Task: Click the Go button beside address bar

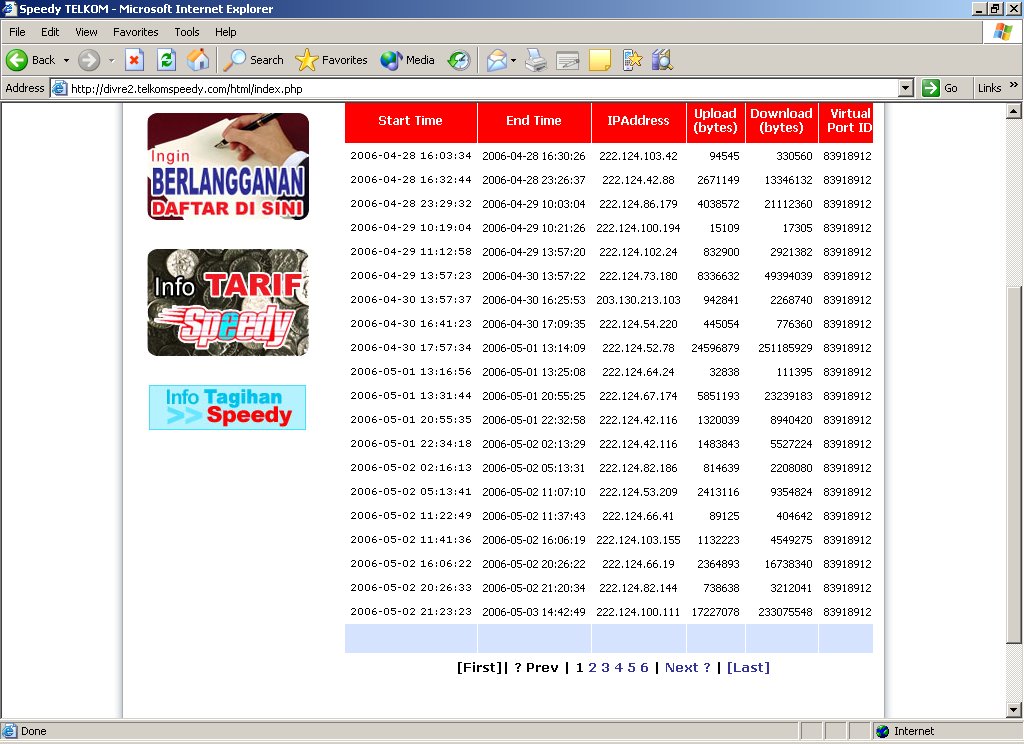Action: point(941,88)
